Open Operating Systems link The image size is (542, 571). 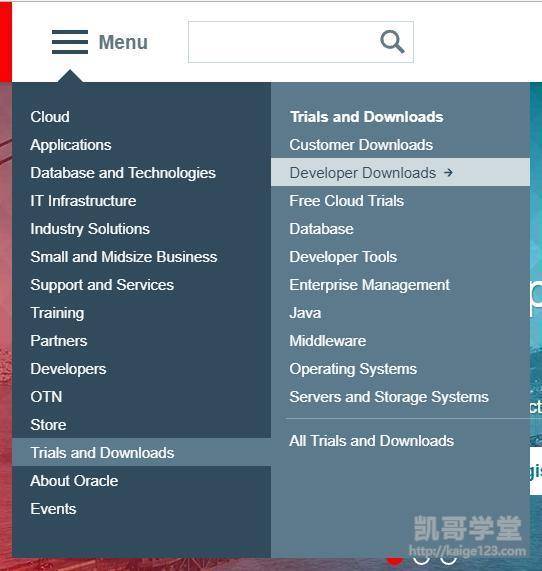pos(353,369)
